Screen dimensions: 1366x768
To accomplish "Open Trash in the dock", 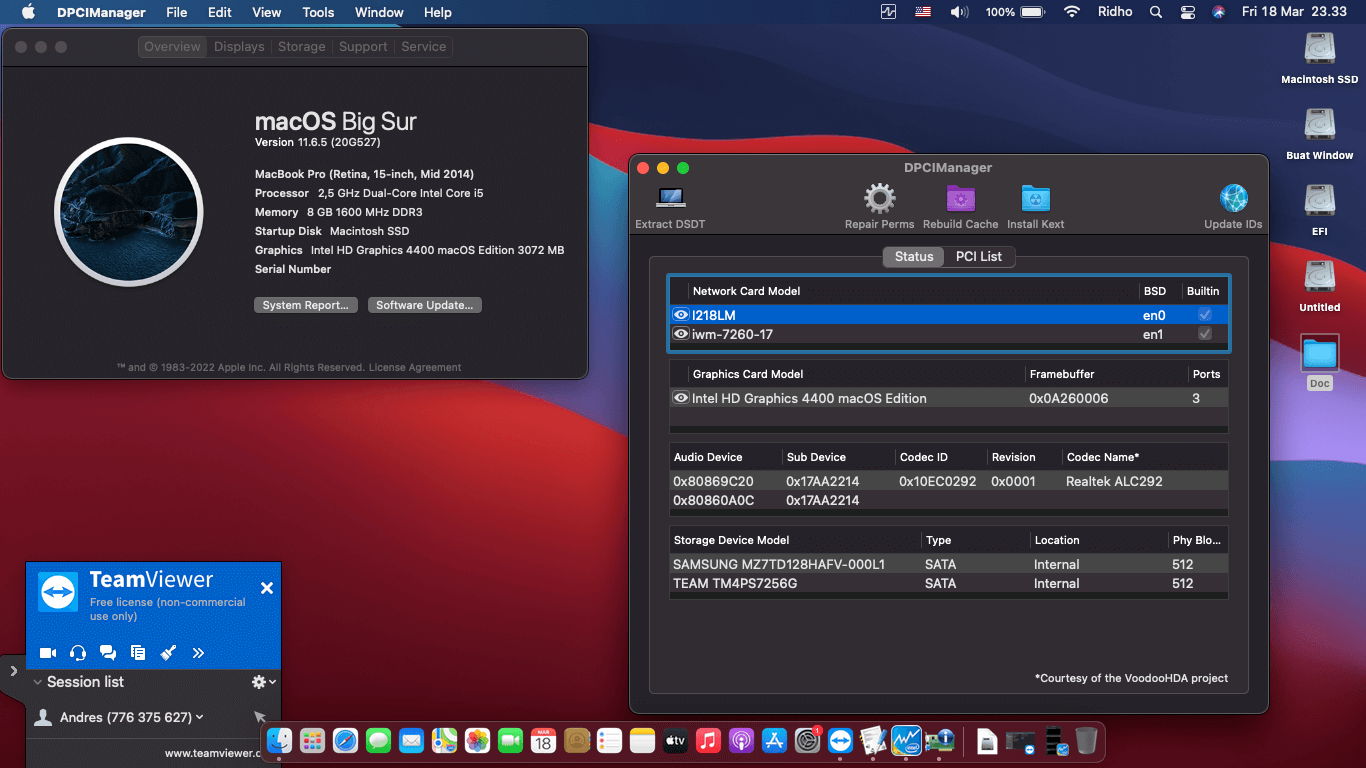I will (x=1087, y=741).
